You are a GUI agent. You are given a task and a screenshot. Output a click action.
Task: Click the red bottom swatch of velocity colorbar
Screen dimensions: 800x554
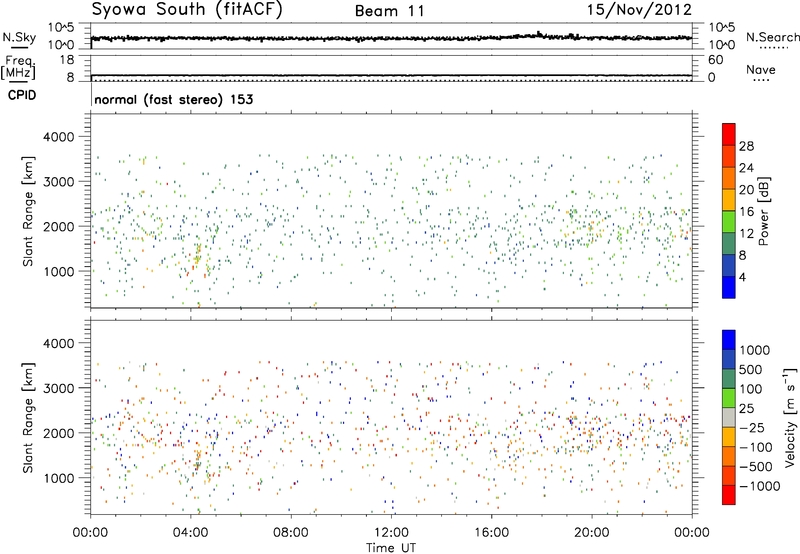[x=729, y=495]
